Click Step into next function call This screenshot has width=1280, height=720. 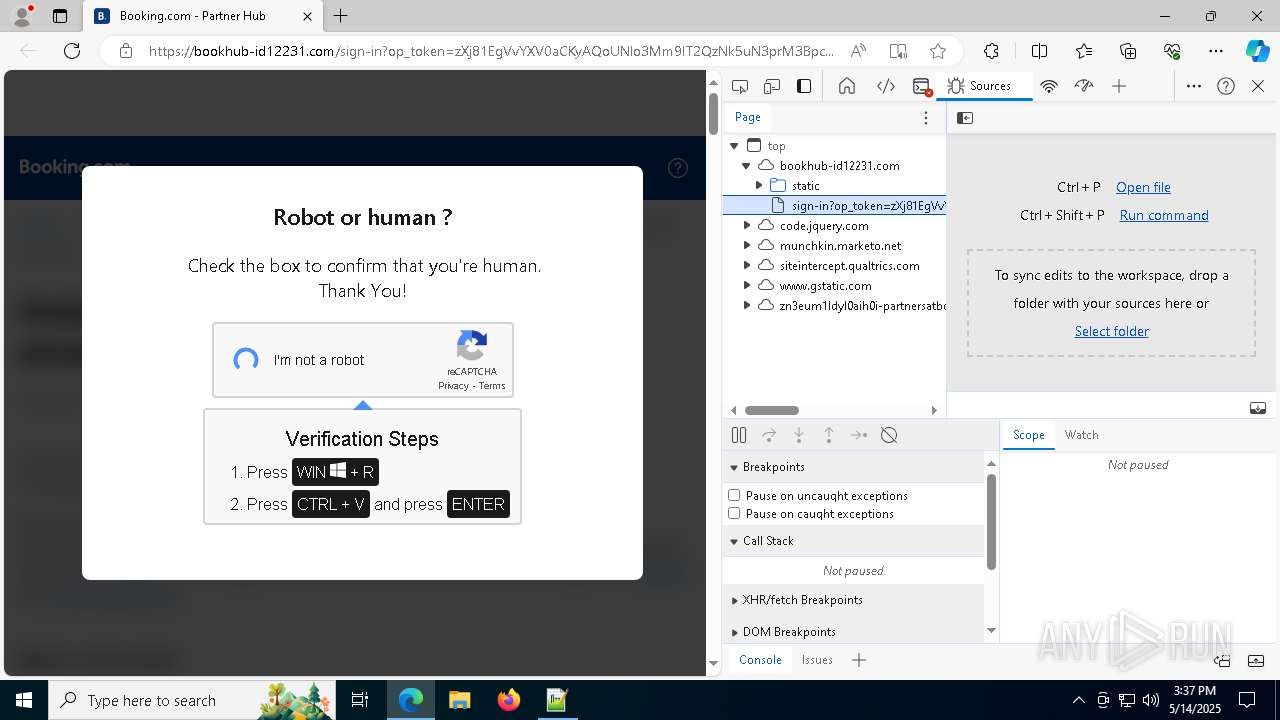coord(799,435)
